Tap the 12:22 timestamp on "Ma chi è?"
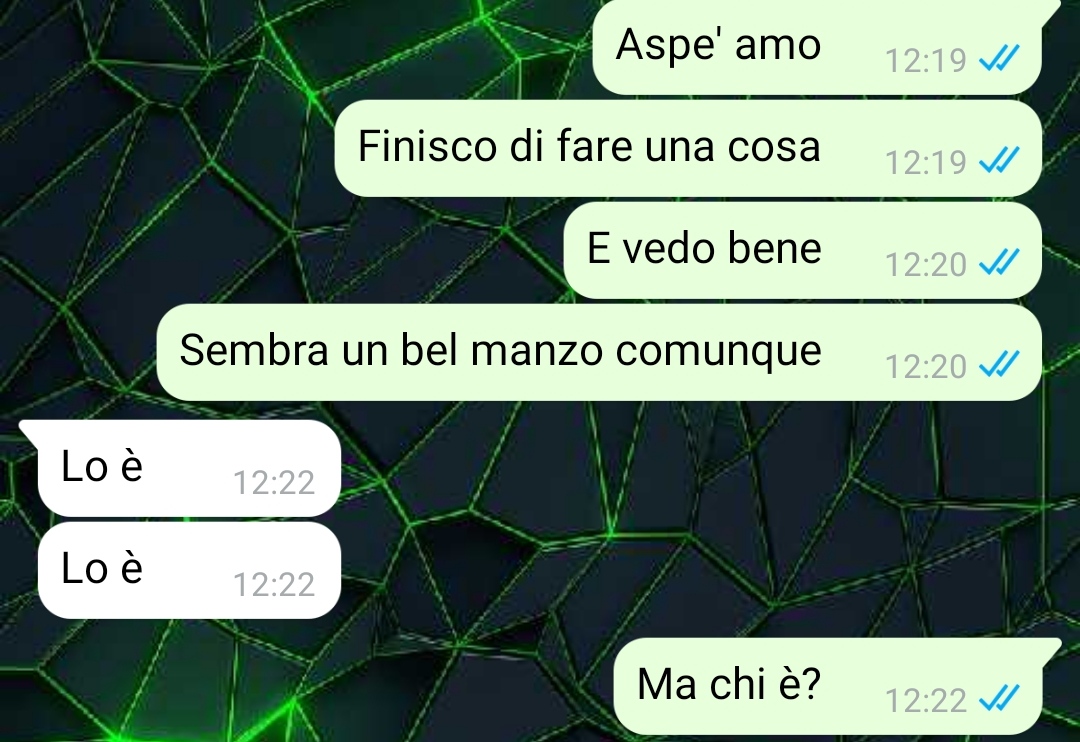 (926, 701)
